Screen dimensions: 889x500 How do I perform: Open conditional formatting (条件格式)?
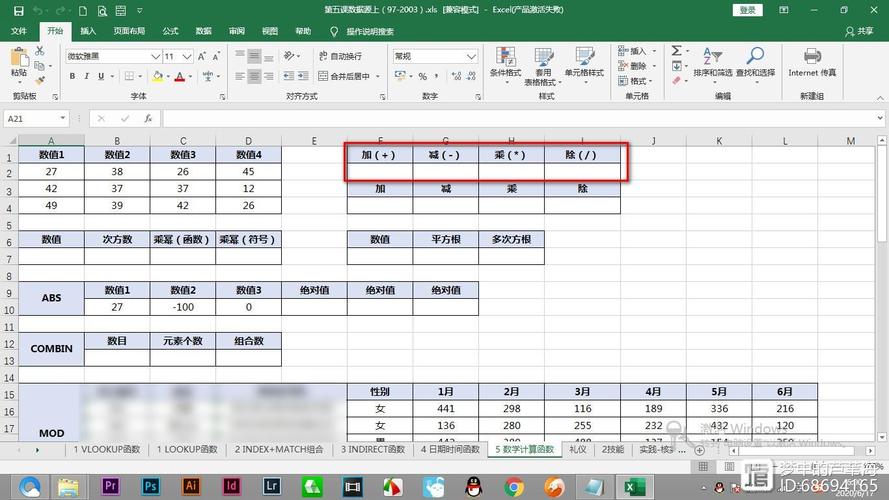[505, 65]
